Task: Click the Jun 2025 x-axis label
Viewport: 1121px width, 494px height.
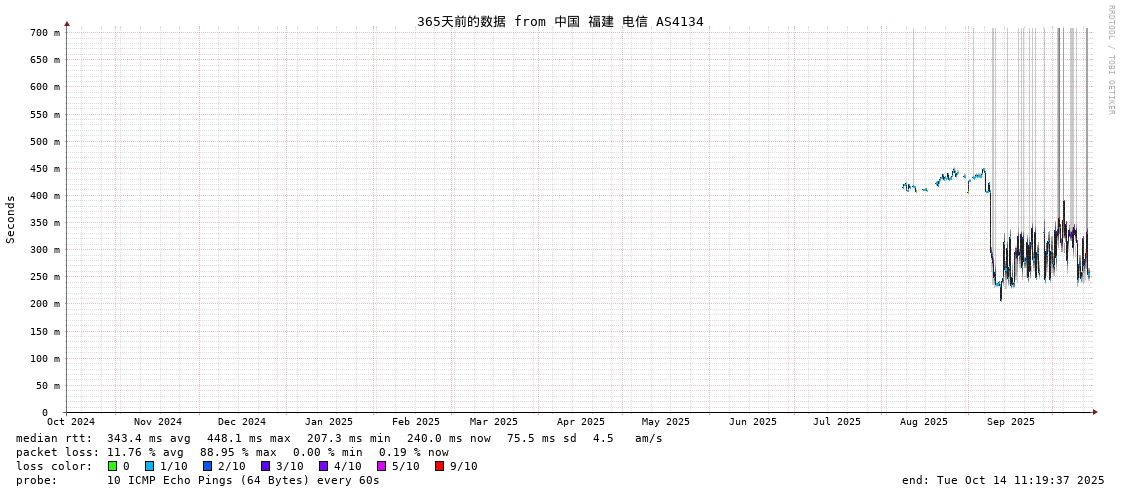Action: click(x=753, y=422)
